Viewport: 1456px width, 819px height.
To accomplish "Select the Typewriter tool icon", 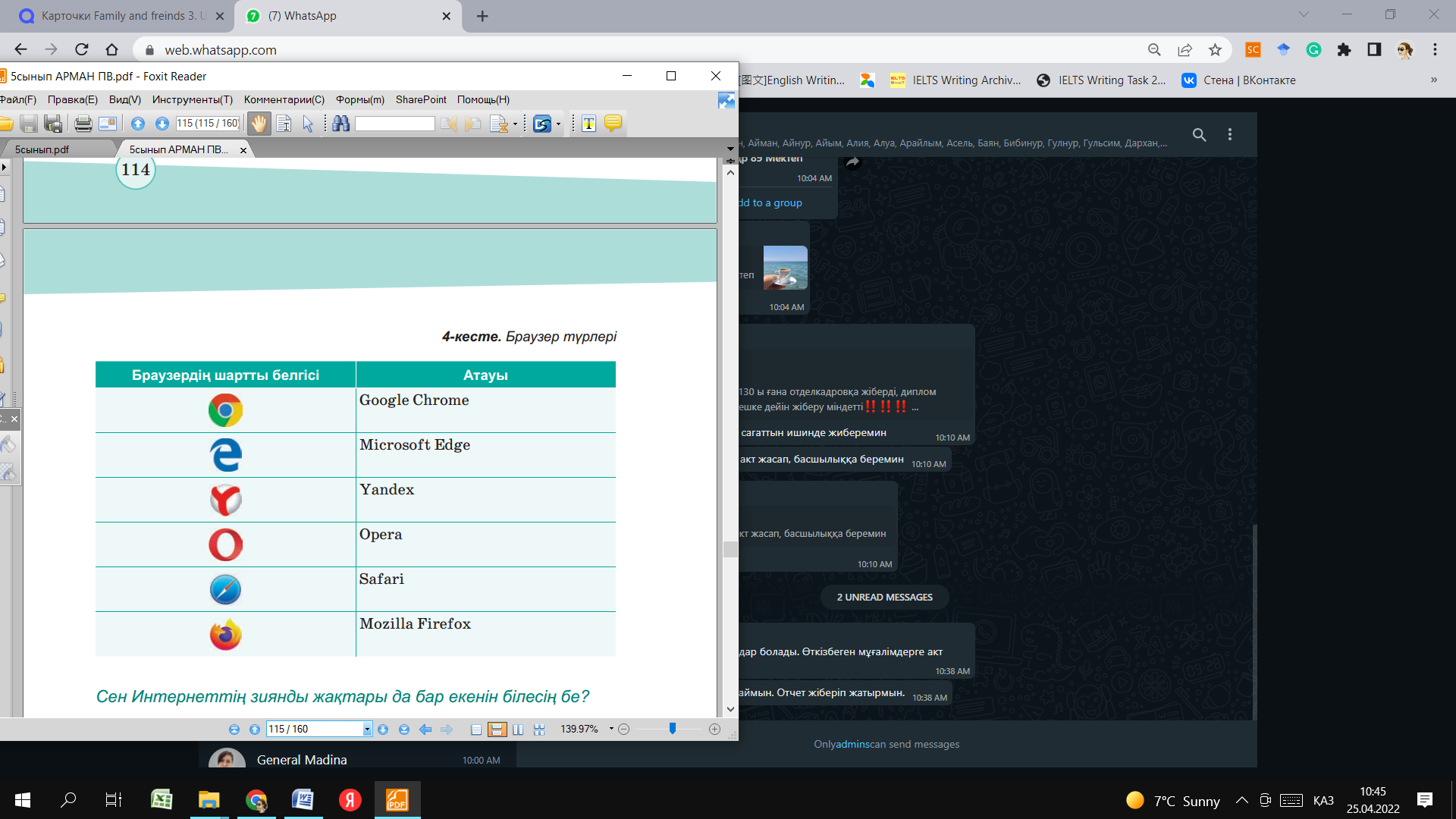I will pyautogui.click(x=589, y=124).
